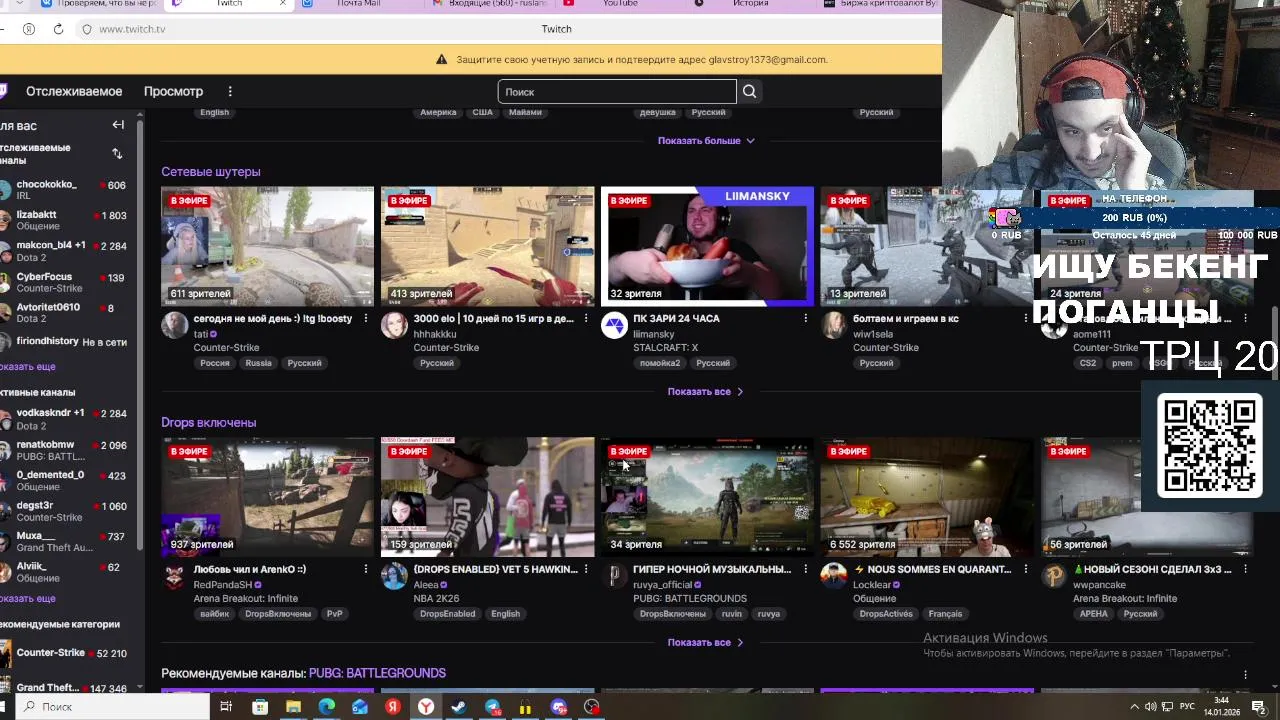Open the PUBG: BATTLEGROUNDS recommended channels link
Image resolution: width=1280 pixels, height=720 pixels.
coord(377,674)
